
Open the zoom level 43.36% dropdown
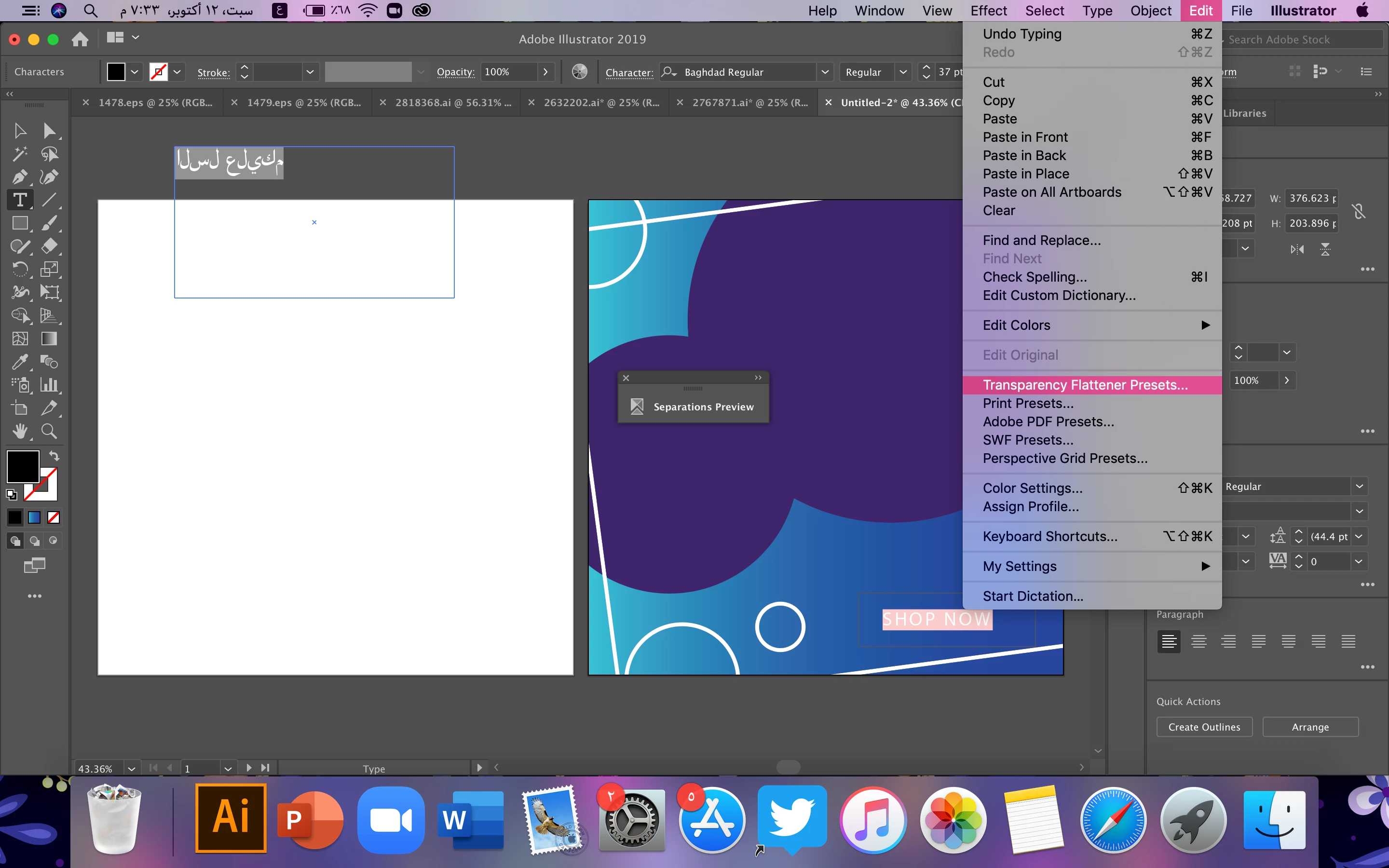pos(132,768)
